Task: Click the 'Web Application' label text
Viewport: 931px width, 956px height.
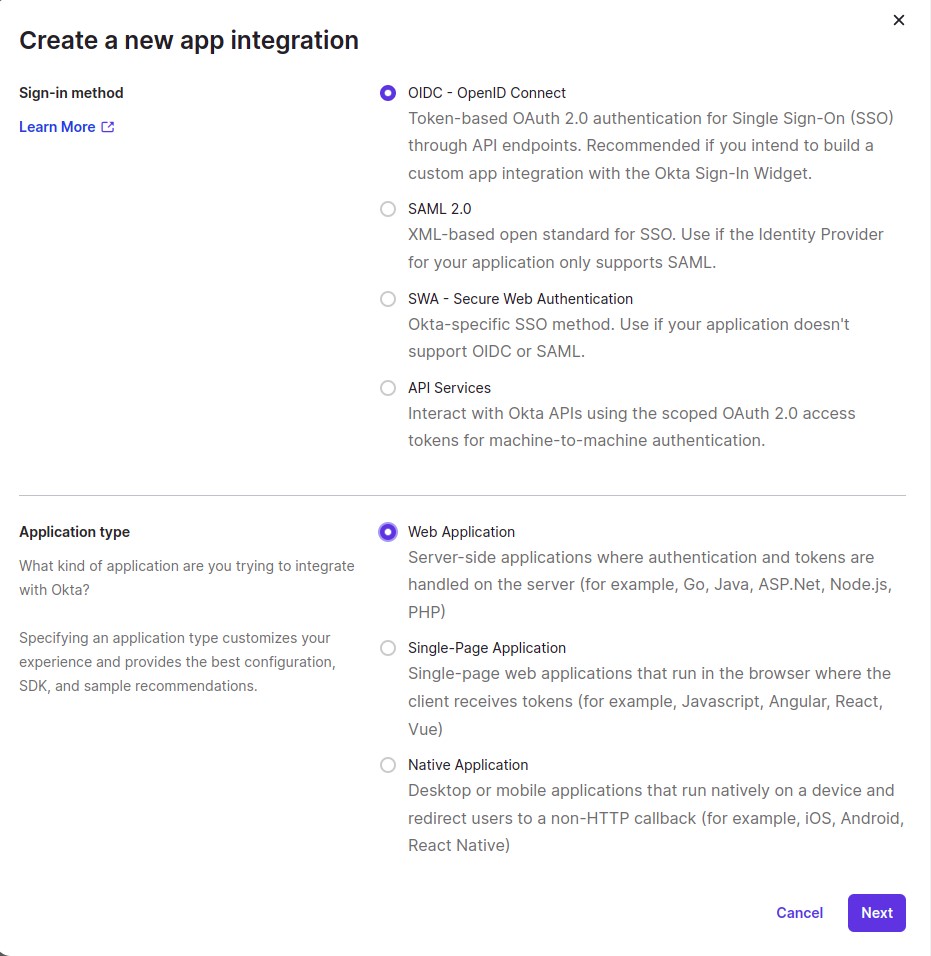Action: pos(462,532)
